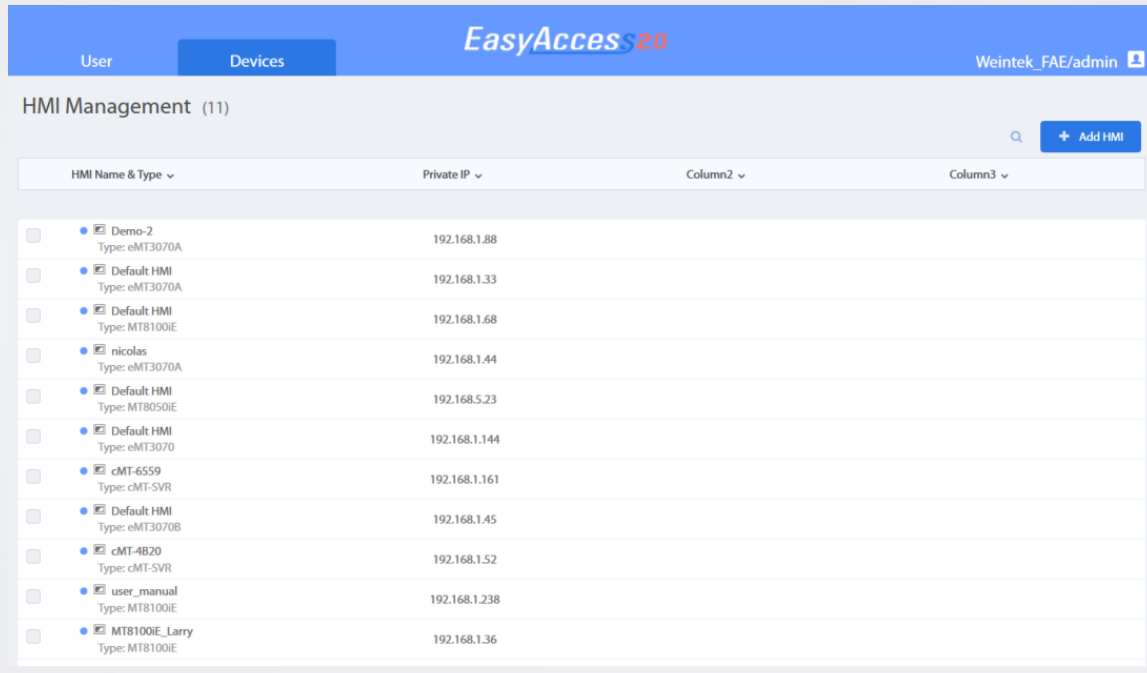Tick the cMT-6559 row checkbox
This screenshot has height=673, width=1147.
(34, 476)
